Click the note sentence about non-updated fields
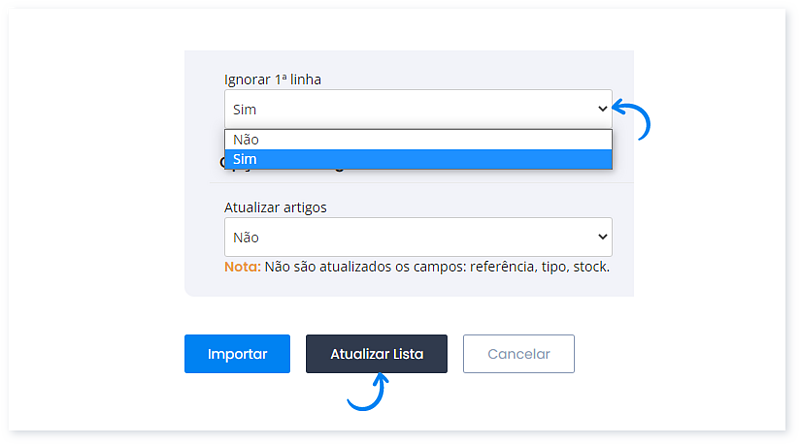This screenshot has width=800, height=445. [437, 267]
